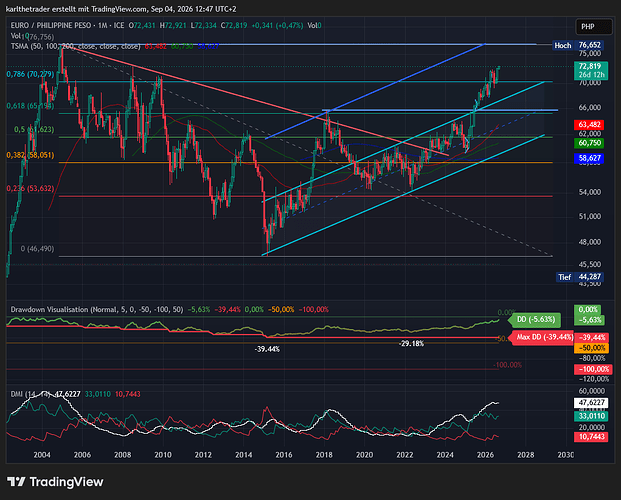Click the blue 58,627 moving average axis label
The image size is (621, 500).
pos(590,158)
